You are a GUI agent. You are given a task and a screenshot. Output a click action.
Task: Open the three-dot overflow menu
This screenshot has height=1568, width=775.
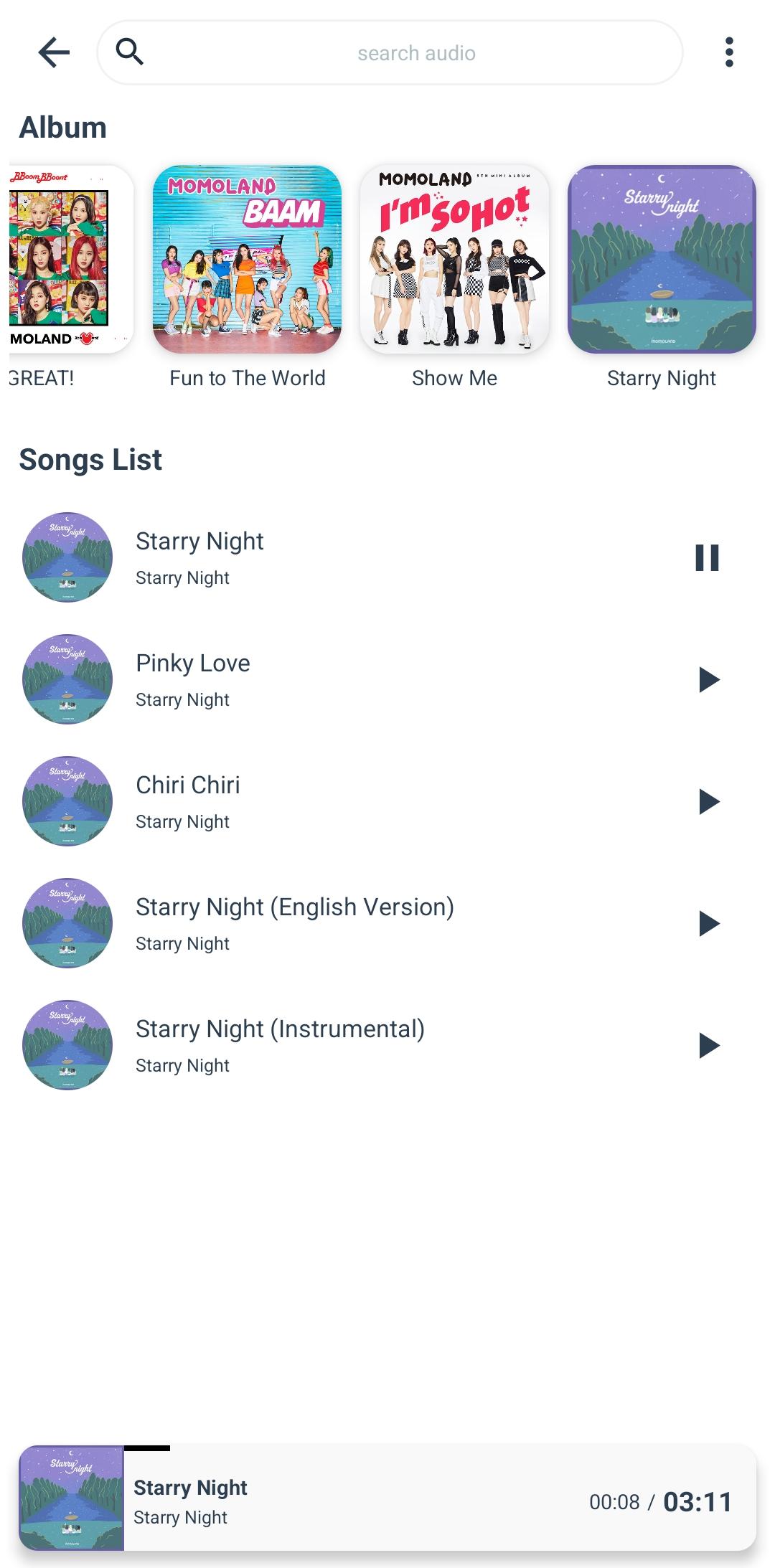pyautogui.click(x=729, y=52)
